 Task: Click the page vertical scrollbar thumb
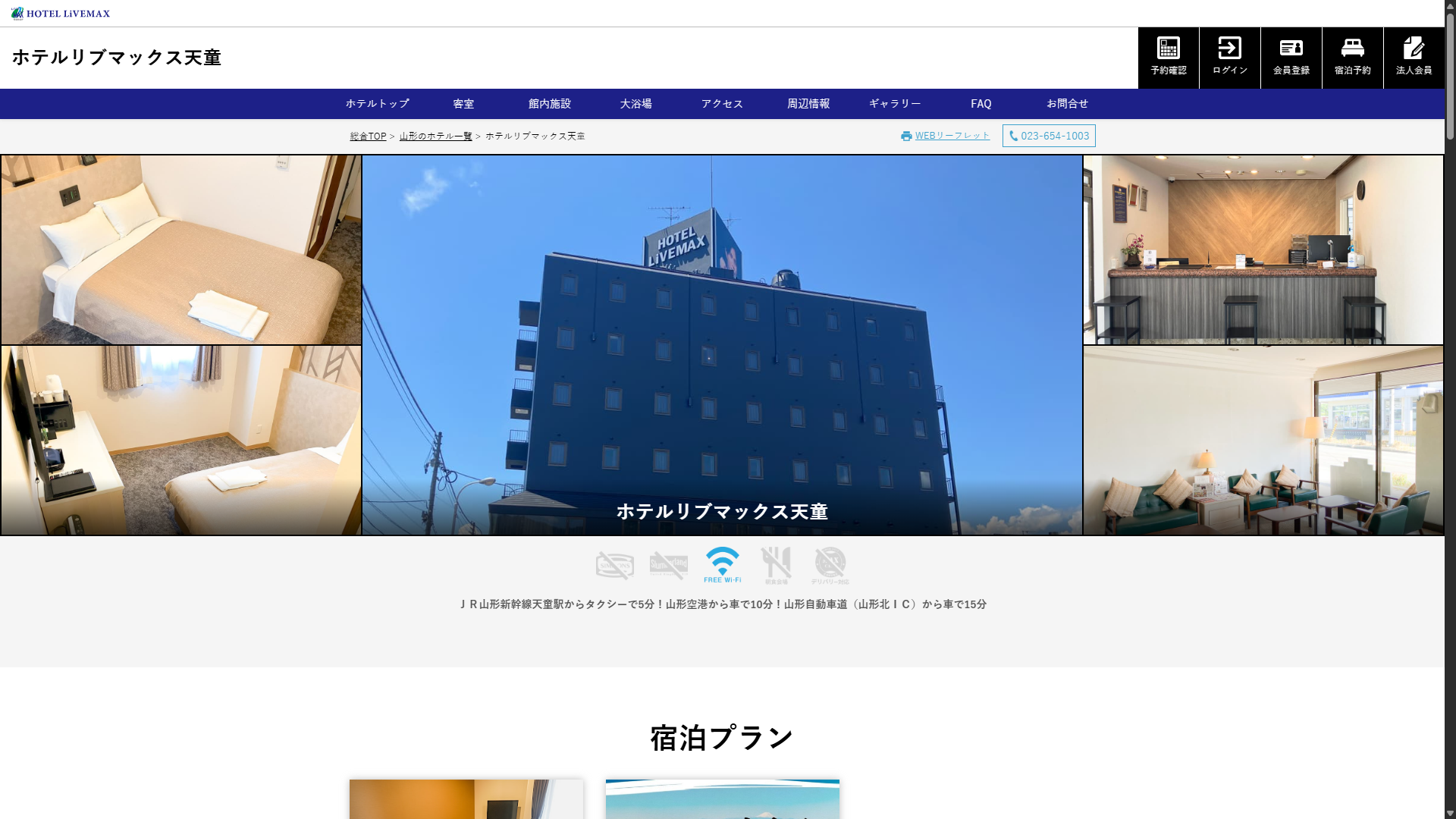(x=1450, y=76)
